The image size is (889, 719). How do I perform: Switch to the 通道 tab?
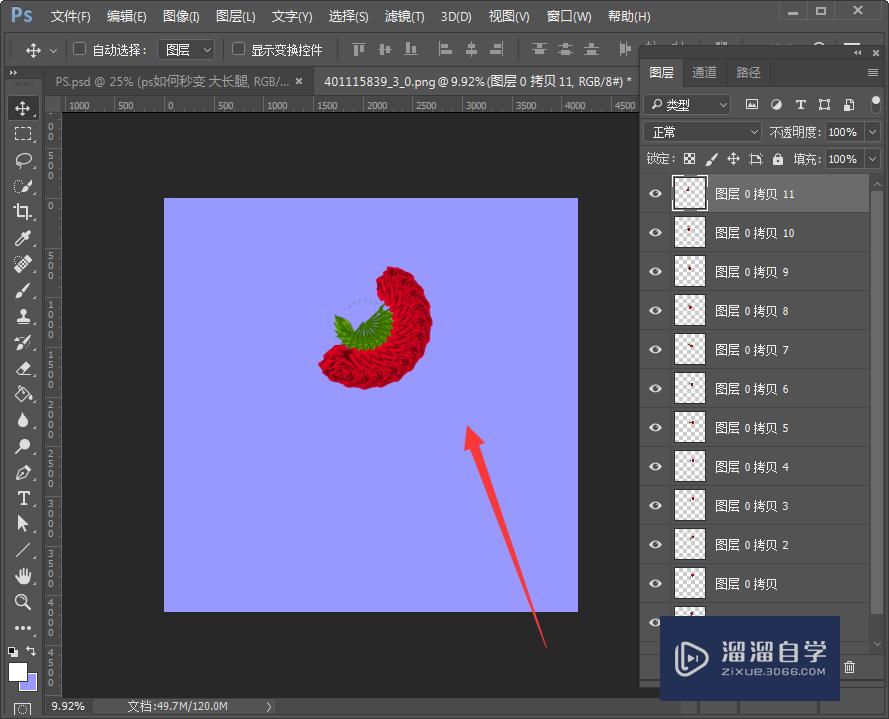coord(704,73)
